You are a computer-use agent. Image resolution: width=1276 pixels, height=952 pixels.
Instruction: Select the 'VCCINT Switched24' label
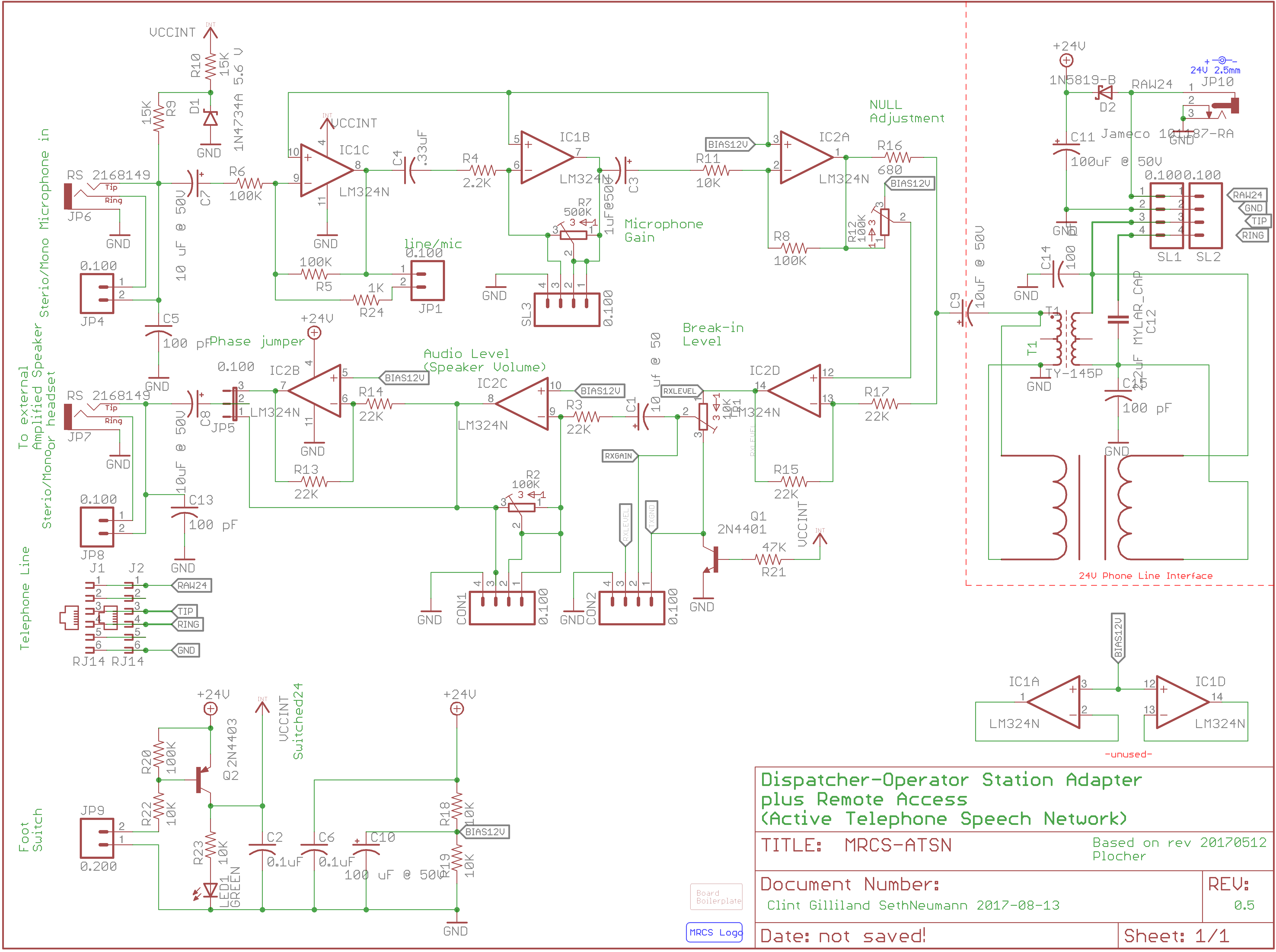point(291,721)
